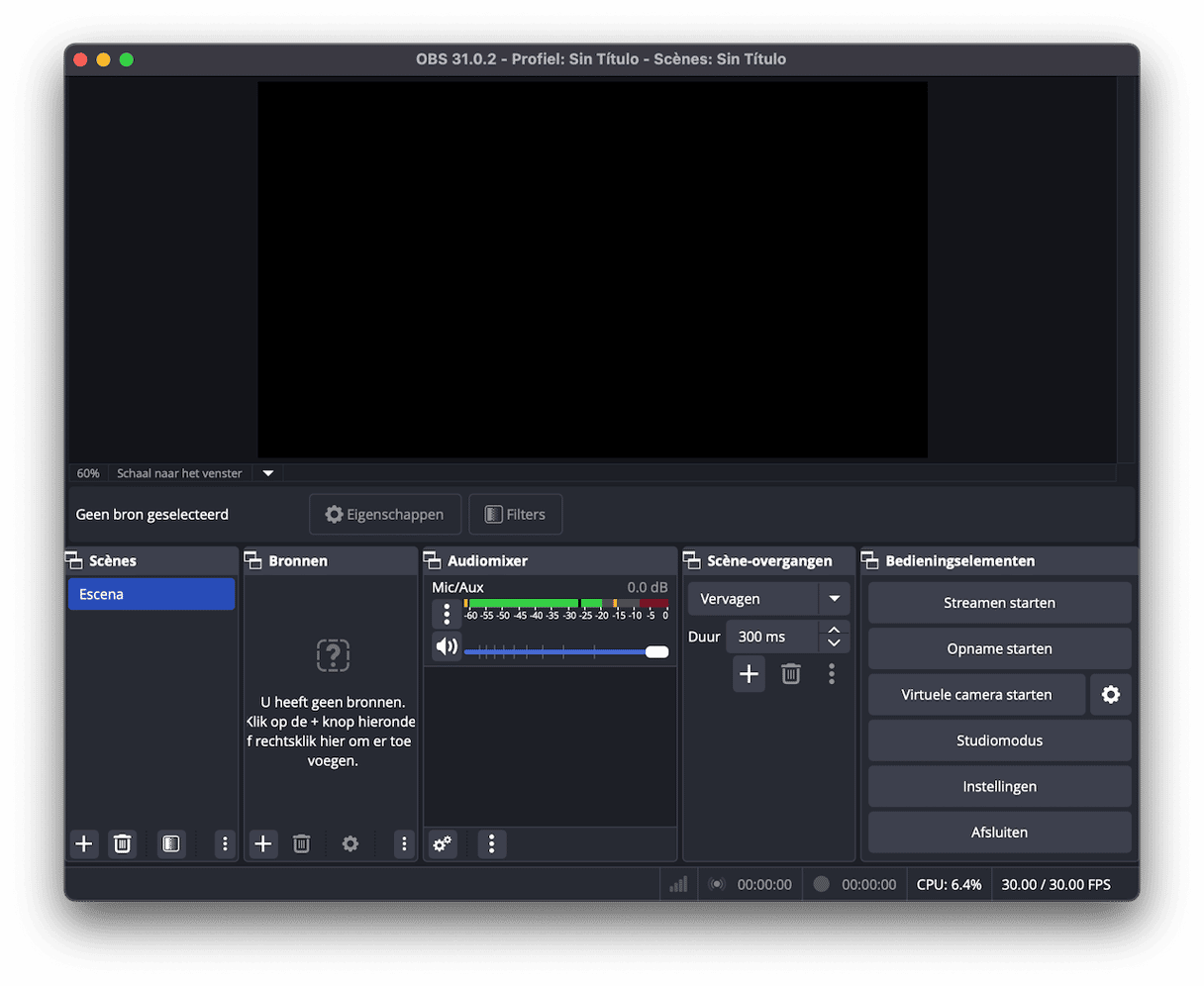Screen dimensions: 1204x986
Task: Undock the Audiomixer panel
Action: coord(433,560)
